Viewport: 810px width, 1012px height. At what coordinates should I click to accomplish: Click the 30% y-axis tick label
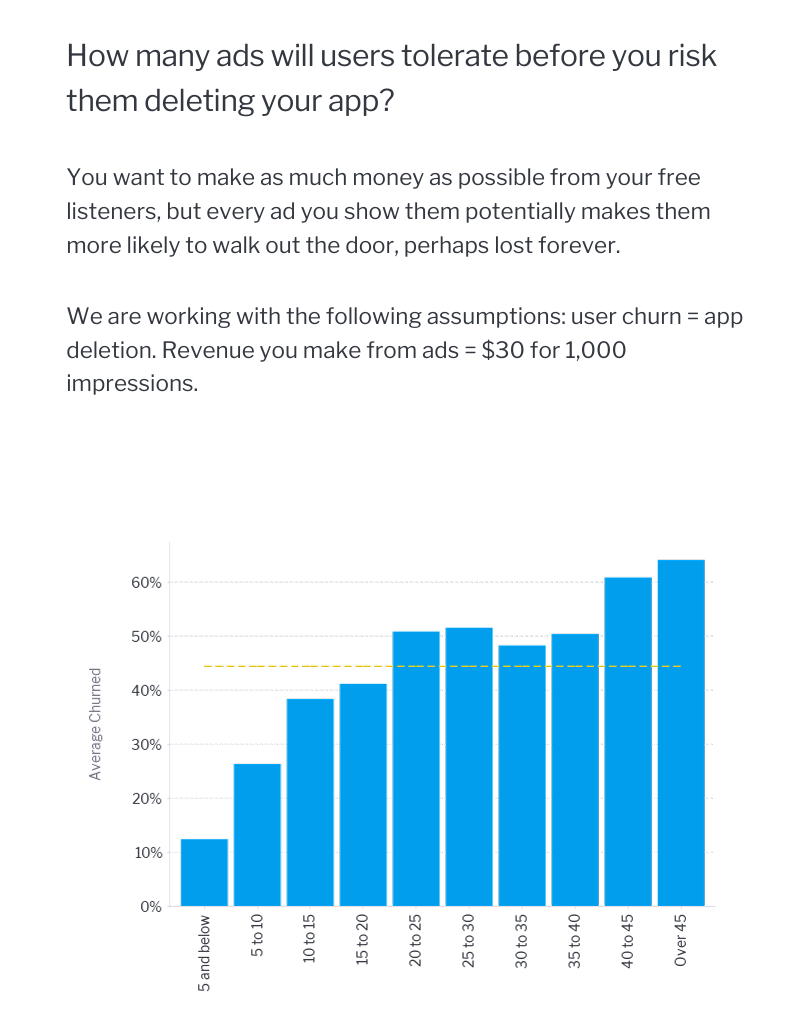(x=146, y=745)
